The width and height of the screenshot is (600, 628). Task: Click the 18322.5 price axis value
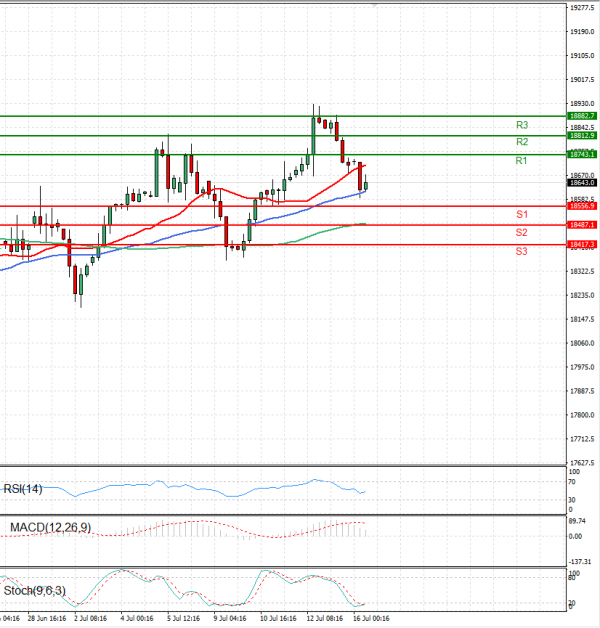coord(582,272)
